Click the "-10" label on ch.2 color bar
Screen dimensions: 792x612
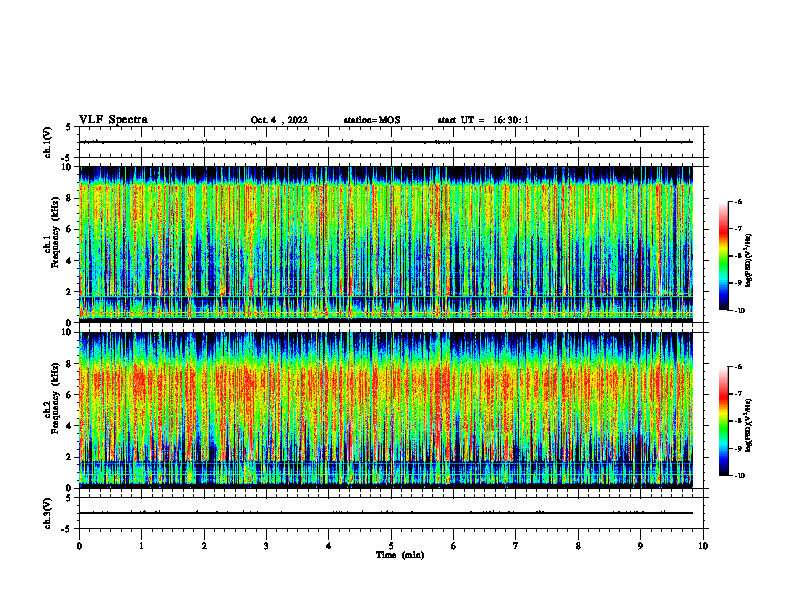739,476
